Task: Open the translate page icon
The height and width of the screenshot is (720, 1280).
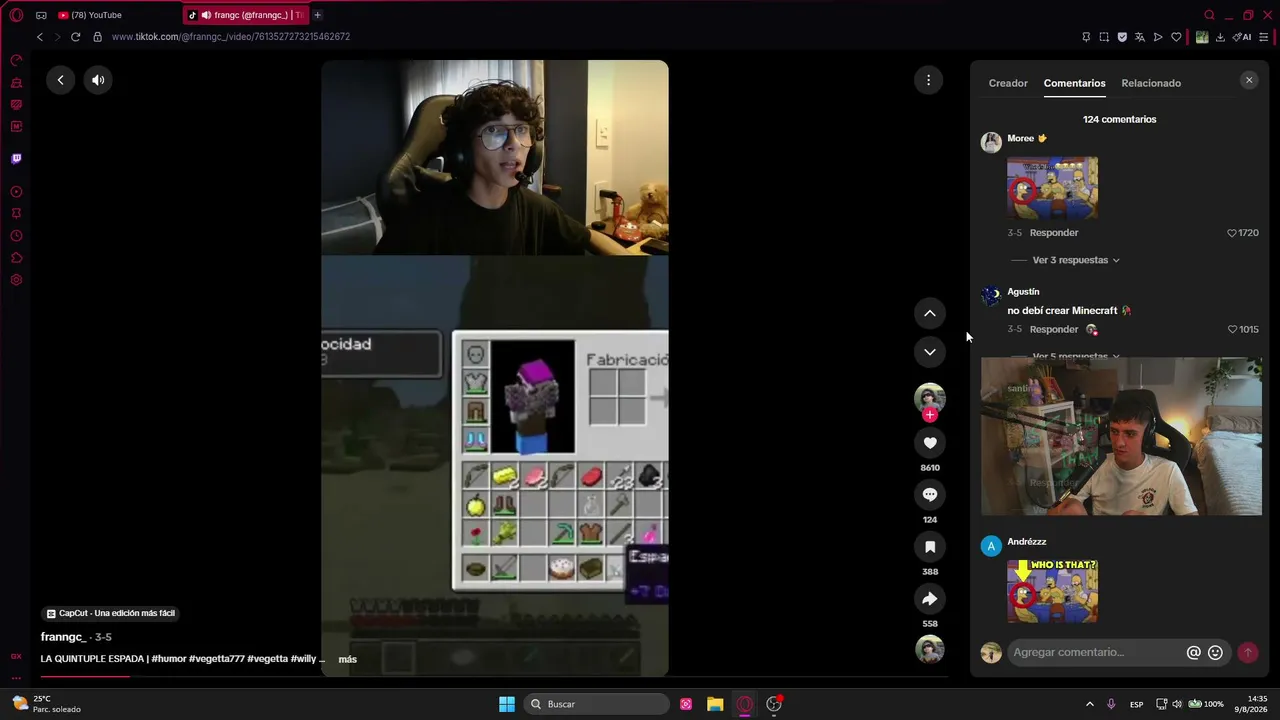Action: 1140,37
